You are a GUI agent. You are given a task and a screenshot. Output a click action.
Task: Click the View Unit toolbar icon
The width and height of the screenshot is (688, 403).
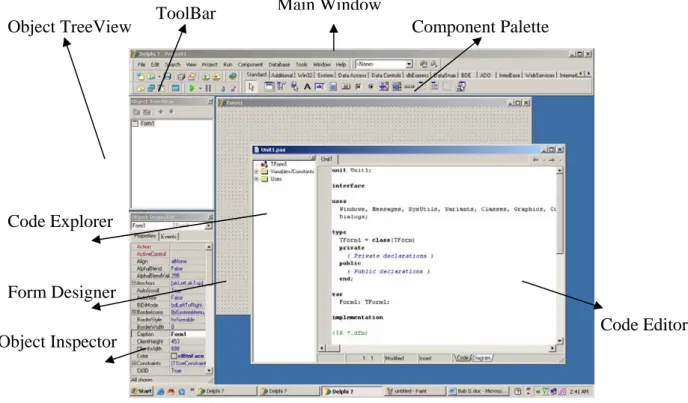[140, 88]
